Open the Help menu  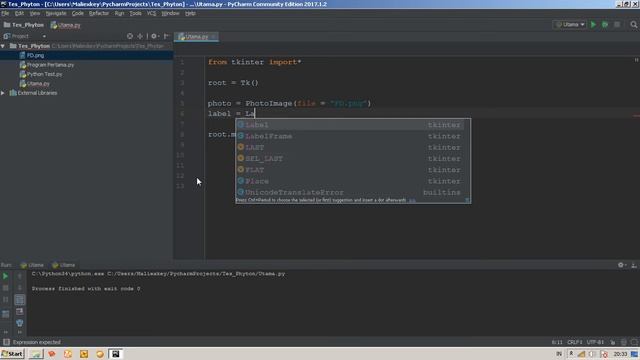click(x=190, y=13)
